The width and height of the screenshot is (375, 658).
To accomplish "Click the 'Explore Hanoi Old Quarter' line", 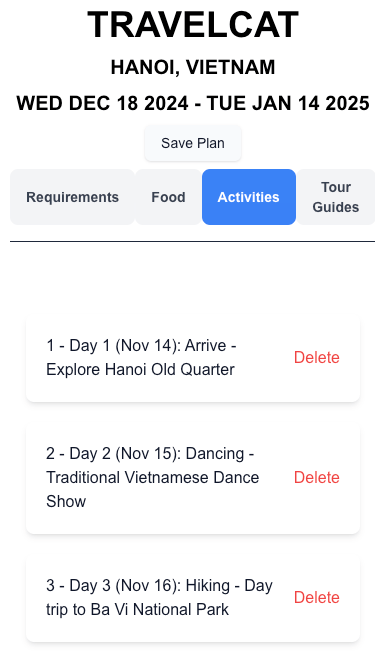I will point(140,370).
